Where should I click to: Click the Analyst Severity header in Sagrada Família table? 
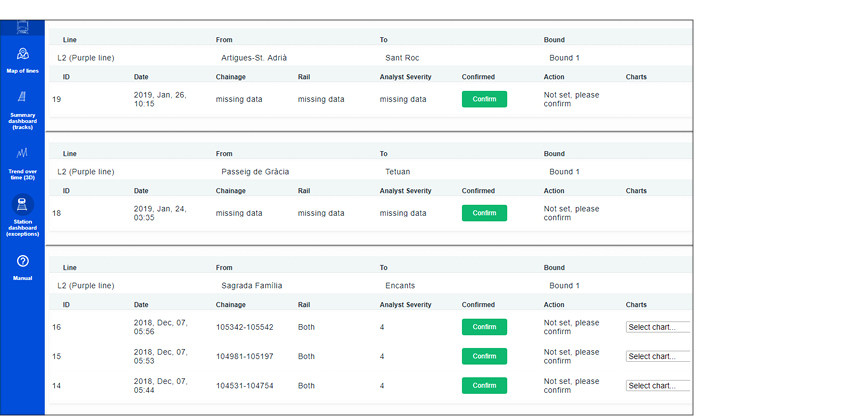405,304
